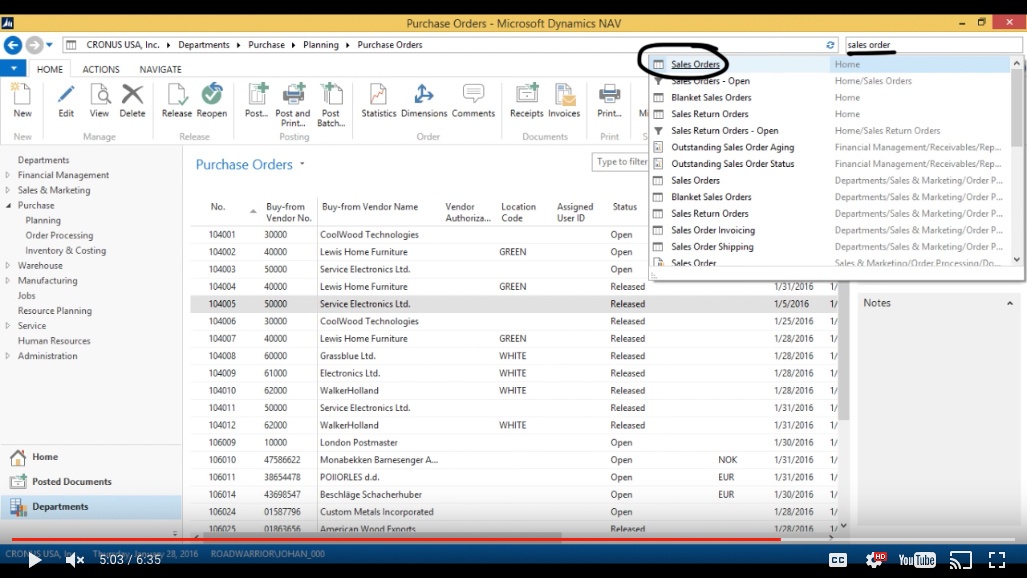Expand the Manufacturing tree node
Viewport: 1027px width, 578px height.
point(8,280)
